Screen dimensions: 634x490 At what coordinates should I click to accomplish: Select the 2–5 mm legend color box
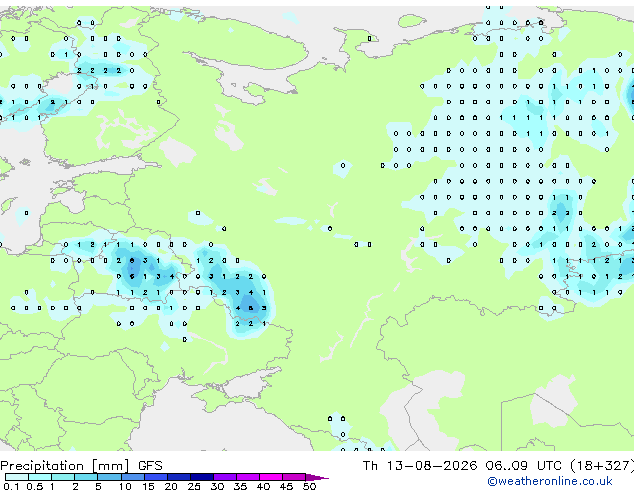pos(86,477)
